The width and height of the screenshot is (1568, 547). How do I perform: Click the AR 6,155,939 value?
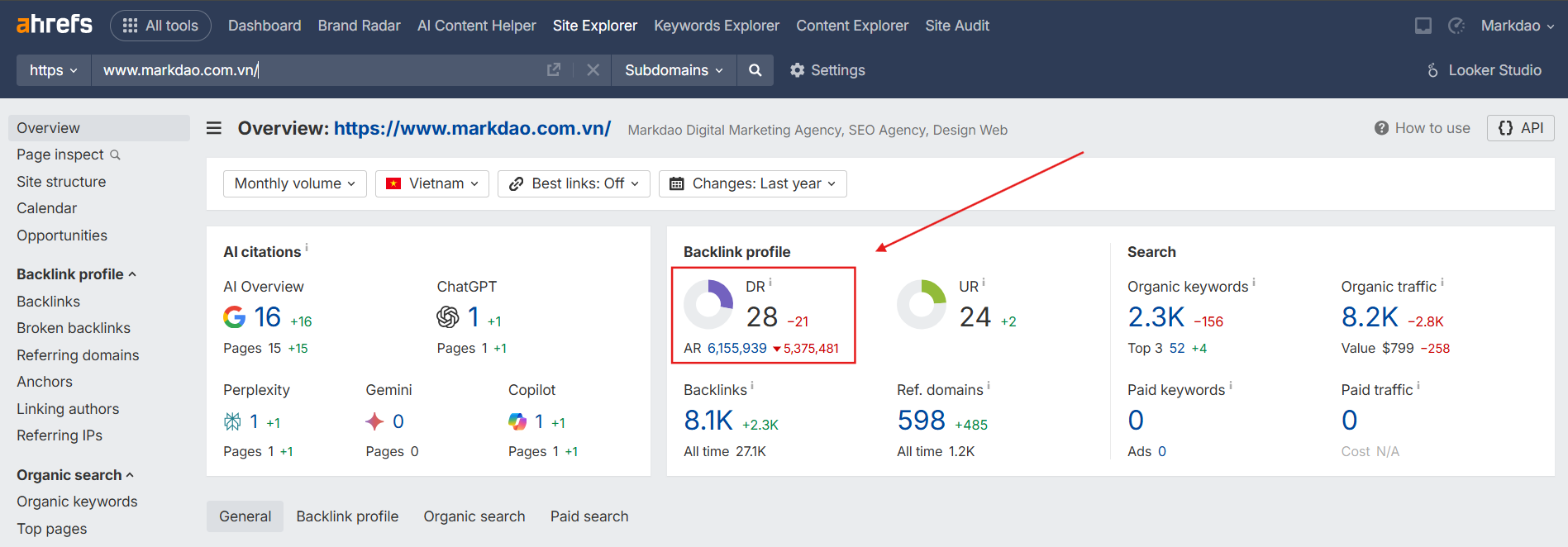click(736, 349)
